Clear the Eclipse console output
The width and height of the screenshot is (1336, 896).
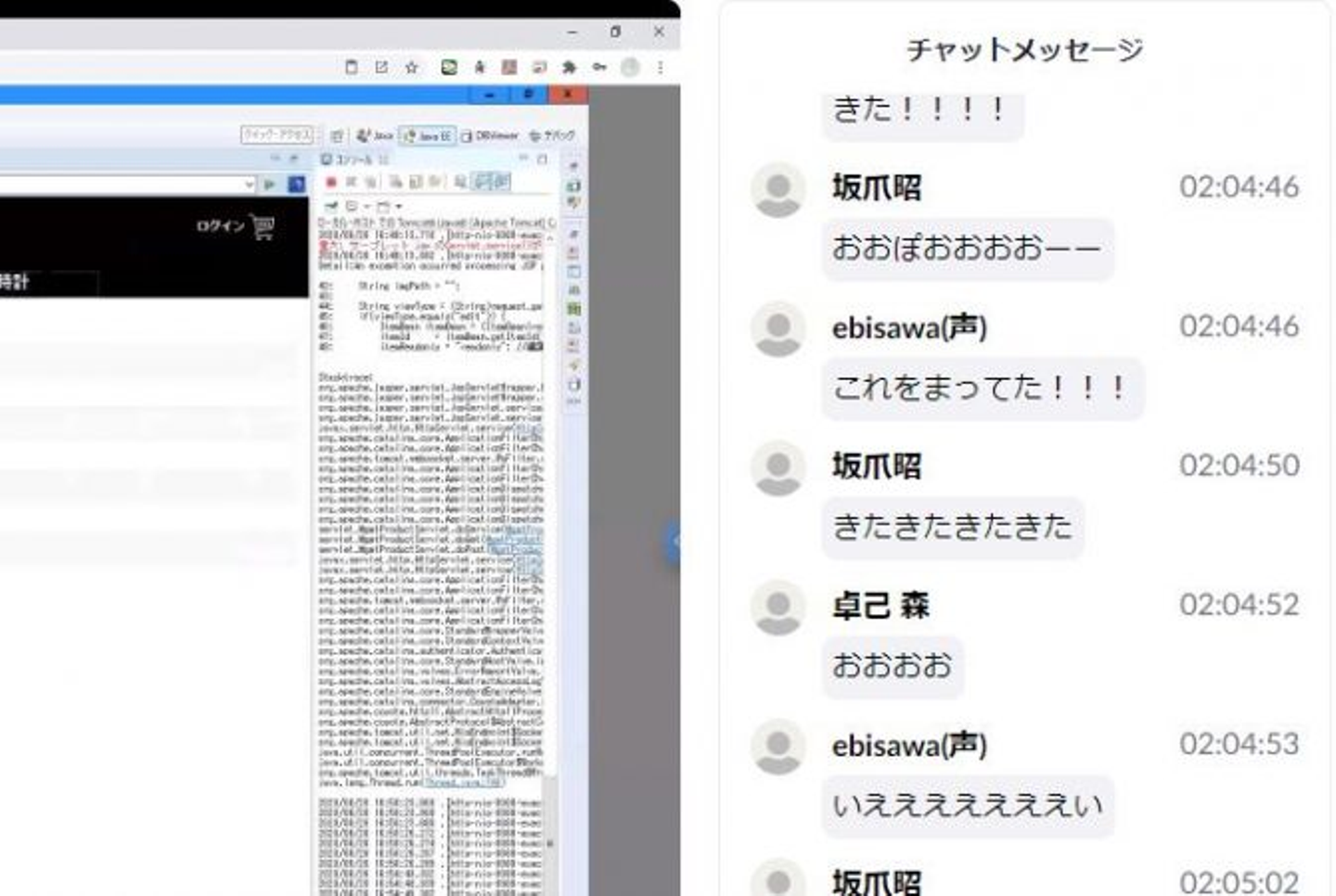point(396,182)
